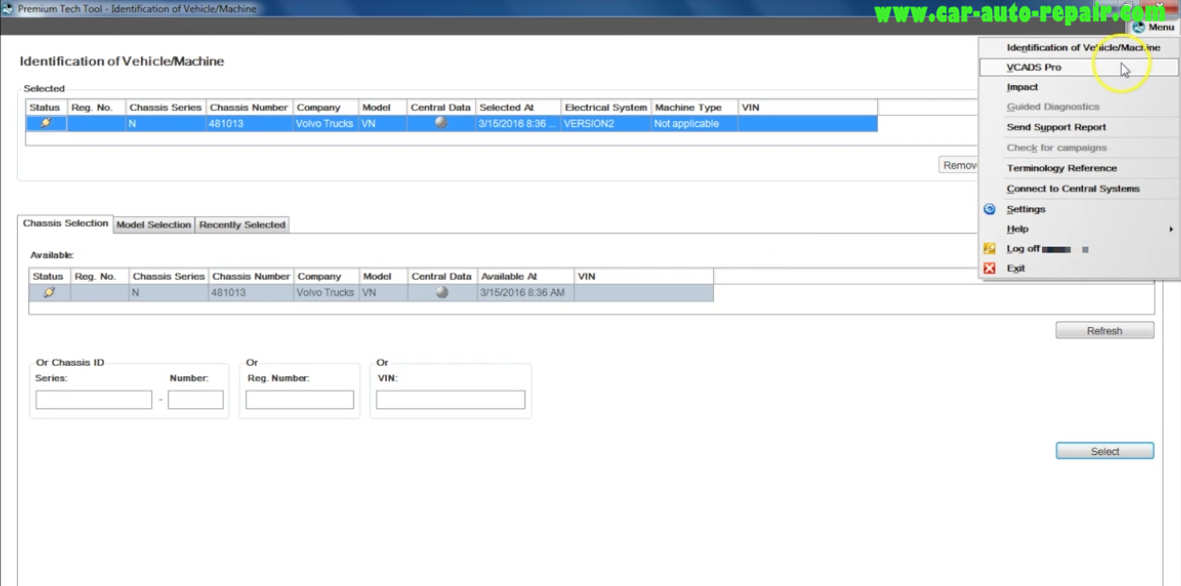Image resolution: width=1181 pixels, height=586 pixels.
Task: Choose VCADS Pro from the menu
Action: coord(1079,67)
